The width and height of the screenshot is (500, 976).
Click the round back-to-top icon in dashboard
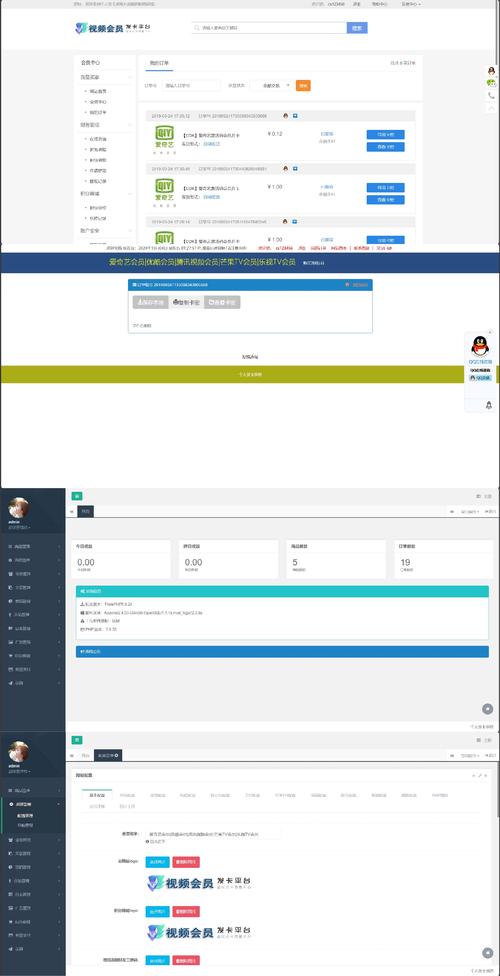coord(488,709)
